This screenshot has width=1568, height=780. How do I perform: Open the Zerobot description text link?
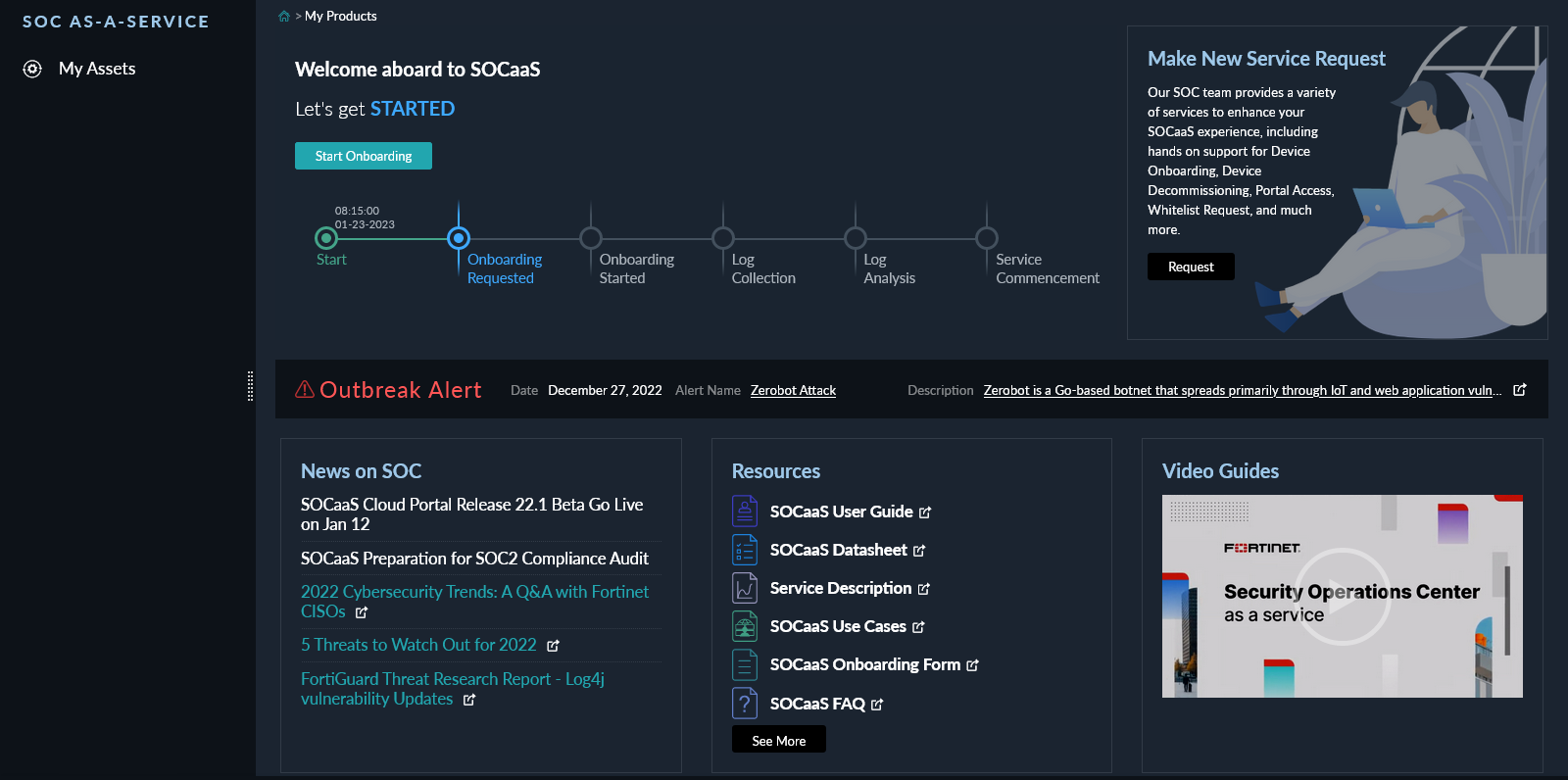click(1243, 390)
